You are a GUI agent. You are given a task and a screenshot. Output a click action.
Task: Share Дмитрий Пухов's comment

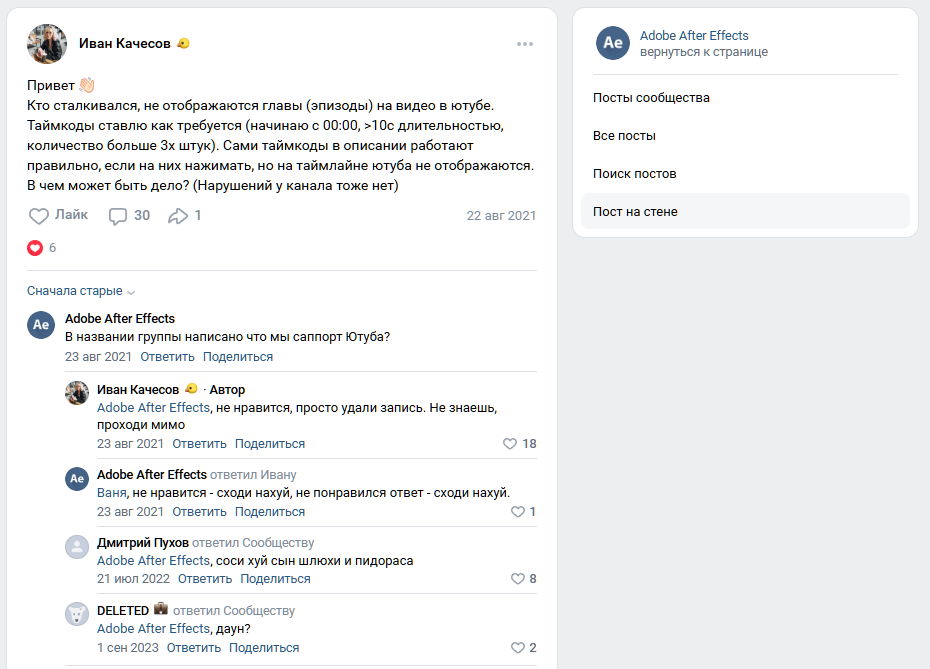click(275, 578)
